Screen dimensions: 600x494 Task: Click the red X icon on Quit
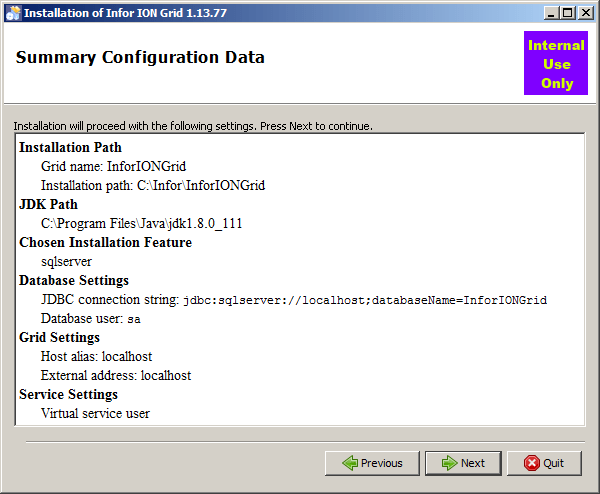[x=531, y=463]
